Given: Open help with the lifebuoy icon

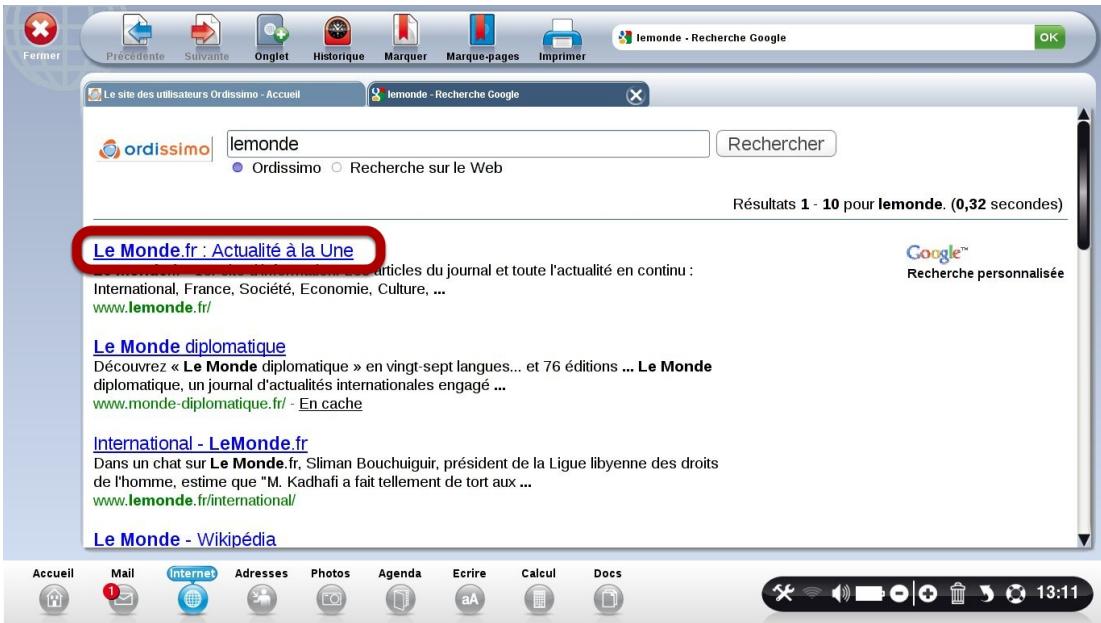Looking at the screenshot, I should tap(1015, 594).
